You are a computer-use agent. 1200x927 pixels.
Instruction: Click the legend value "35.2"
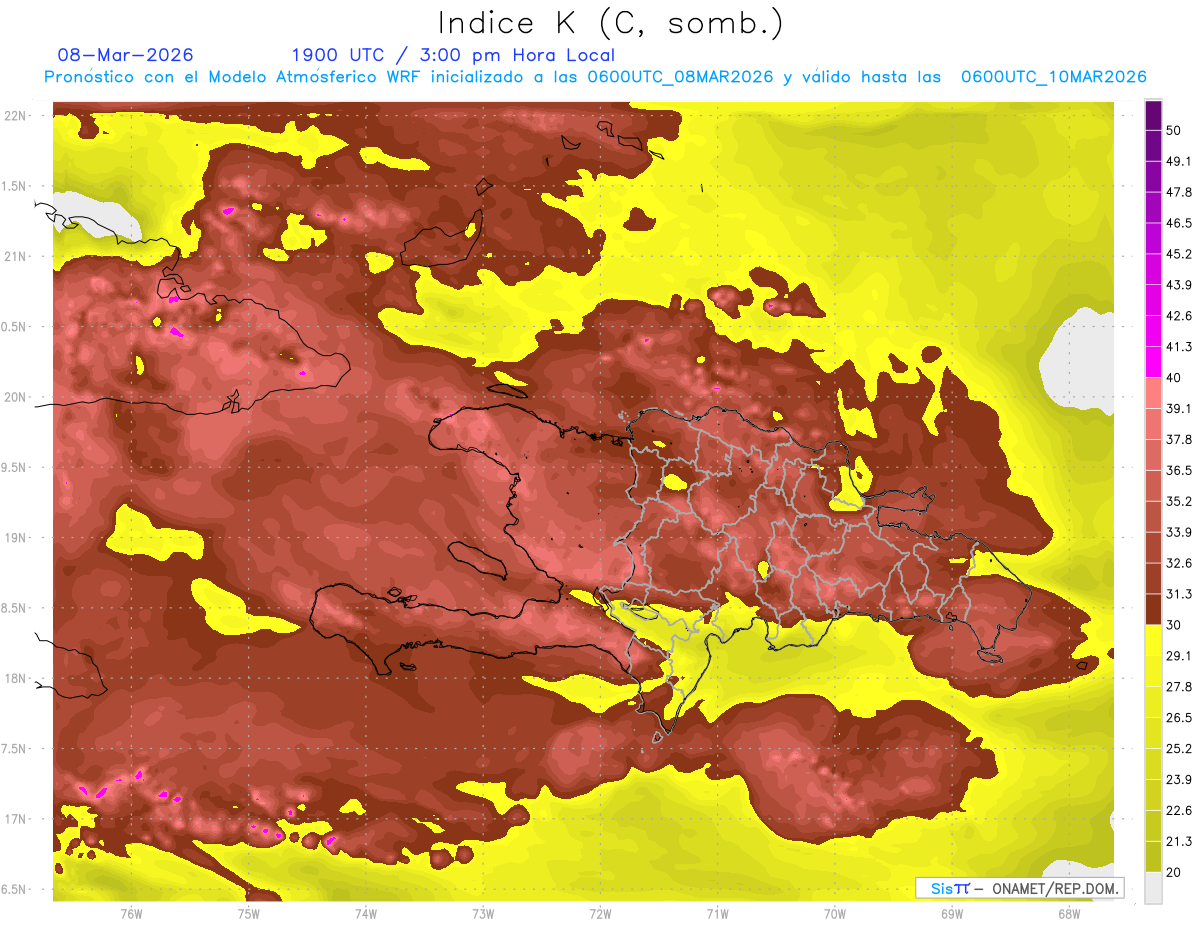pos(1179,501)
